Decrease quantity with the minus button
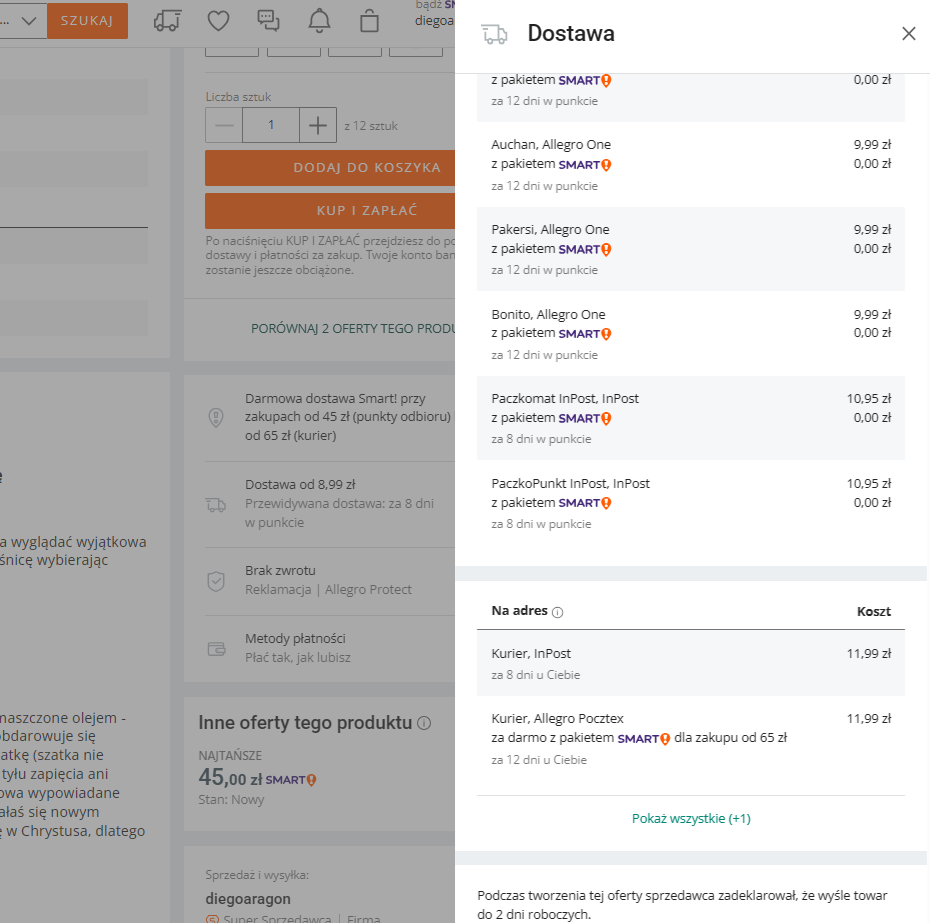930x923 pixels. click(x=224, y=125)
